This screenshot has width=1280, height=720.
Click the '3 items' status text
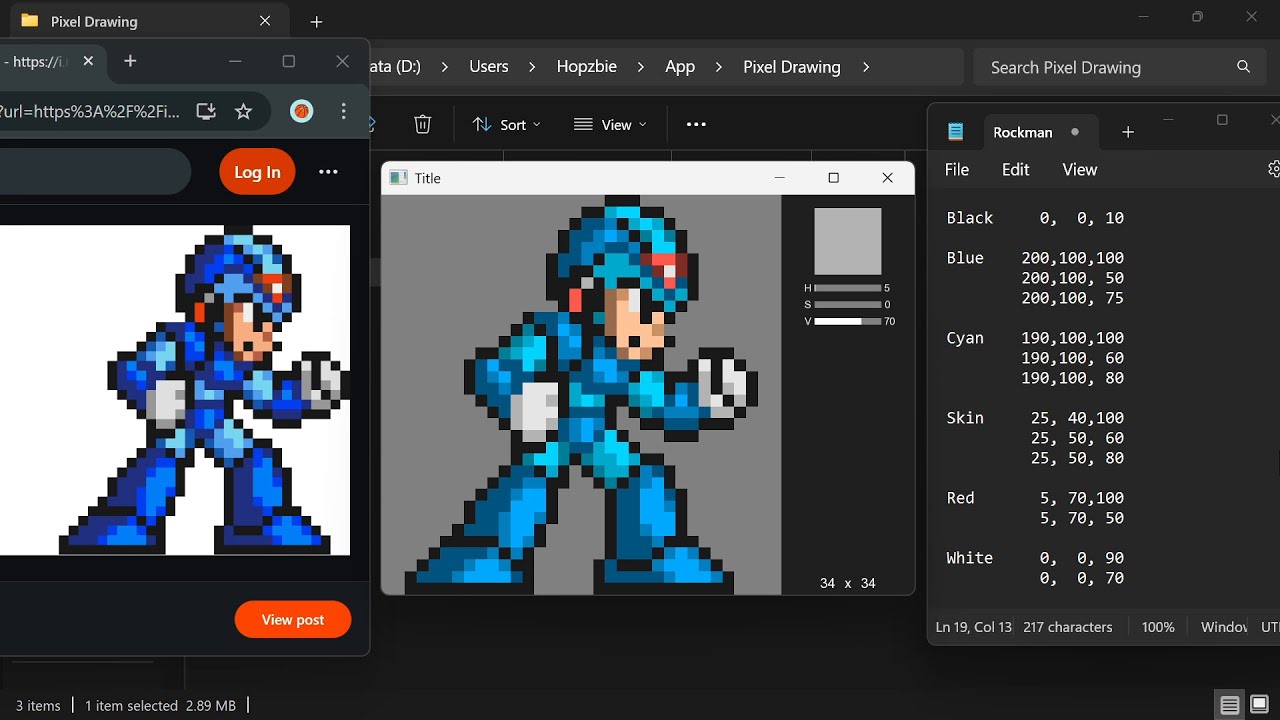click(x=38, y=706)
